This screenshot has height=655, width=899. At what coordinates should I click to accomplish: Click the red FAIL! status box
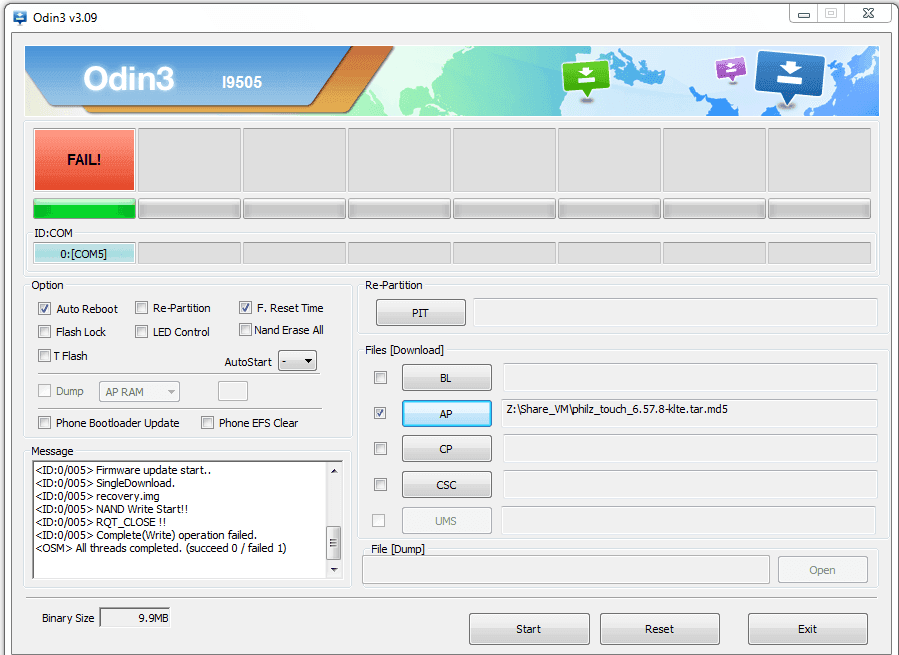(x=84, y=160)
